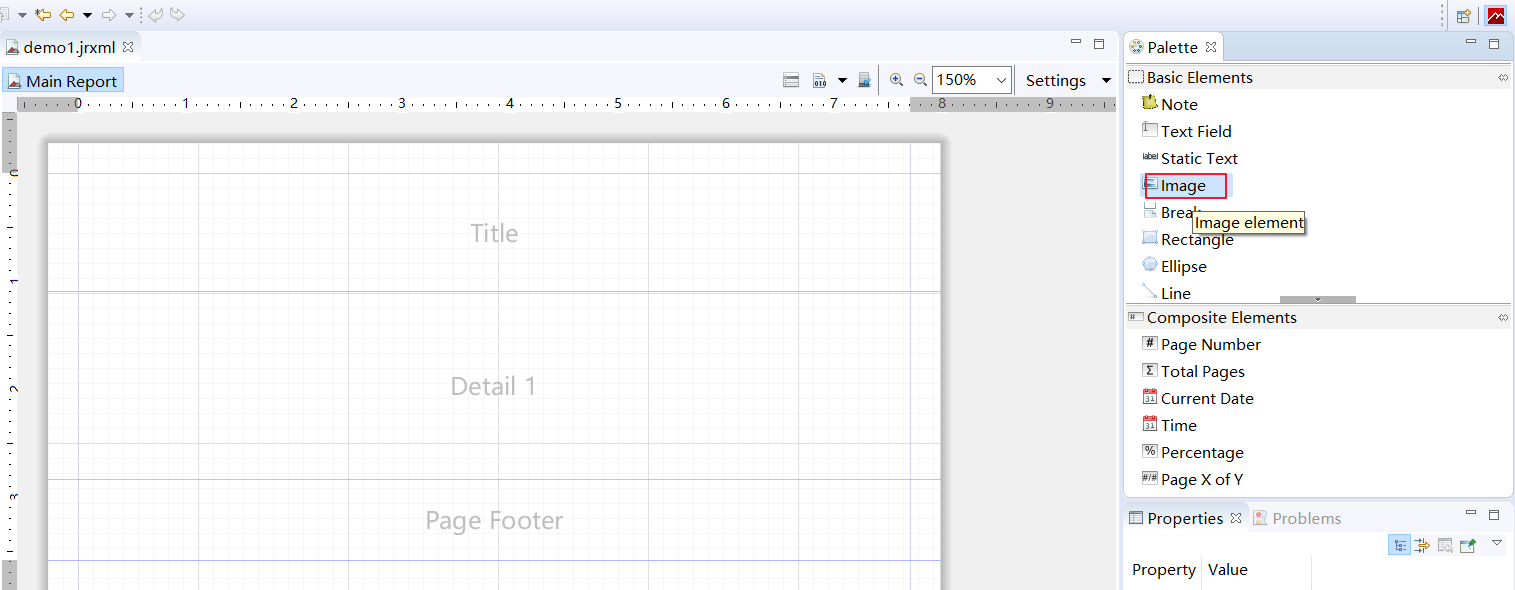Switch to the Properties tab
The image size is (1515, 590).
click(x=1185, y=518)
